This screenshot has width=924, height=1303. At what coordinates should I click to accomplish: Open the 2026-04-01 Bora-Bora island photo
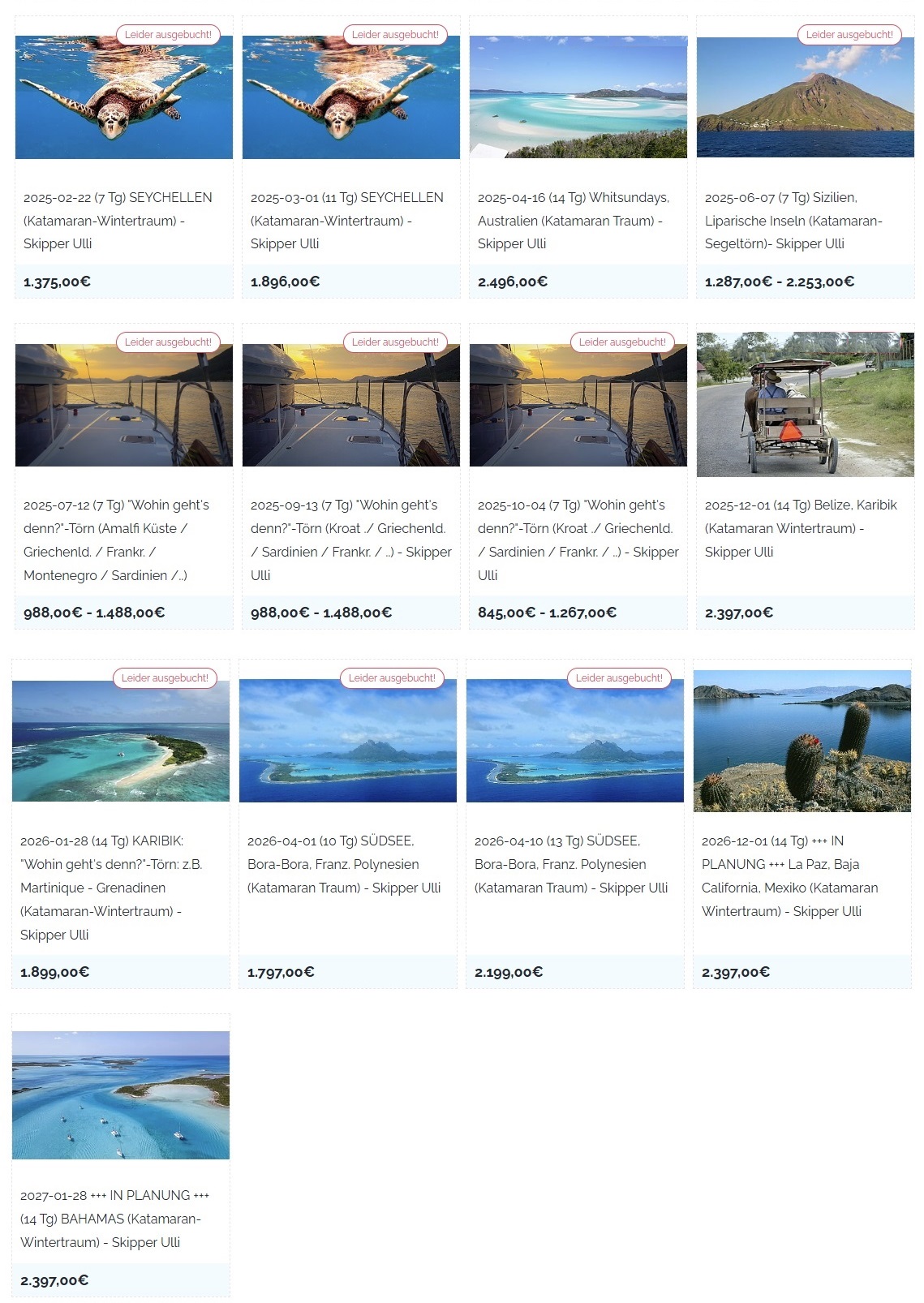point(348,741)
